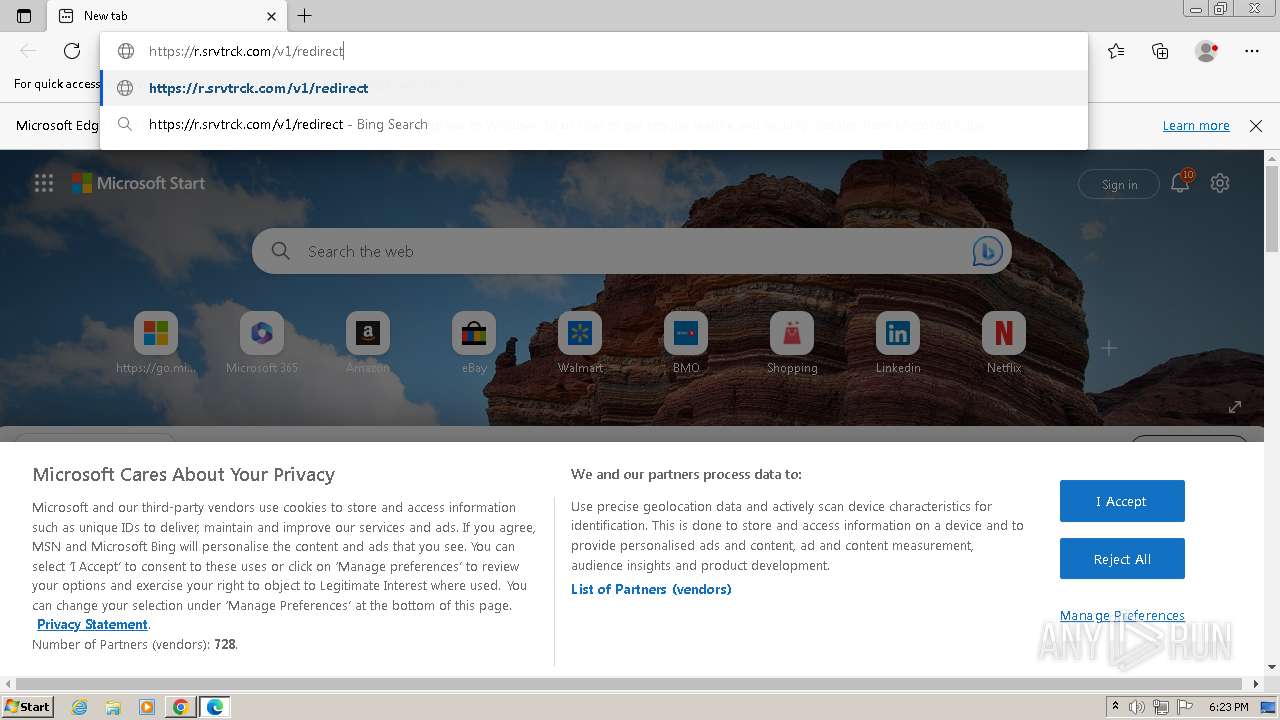Open the BMO quick link tile
The height and width of the screenshot is (720, 1280).
(686, 343)
